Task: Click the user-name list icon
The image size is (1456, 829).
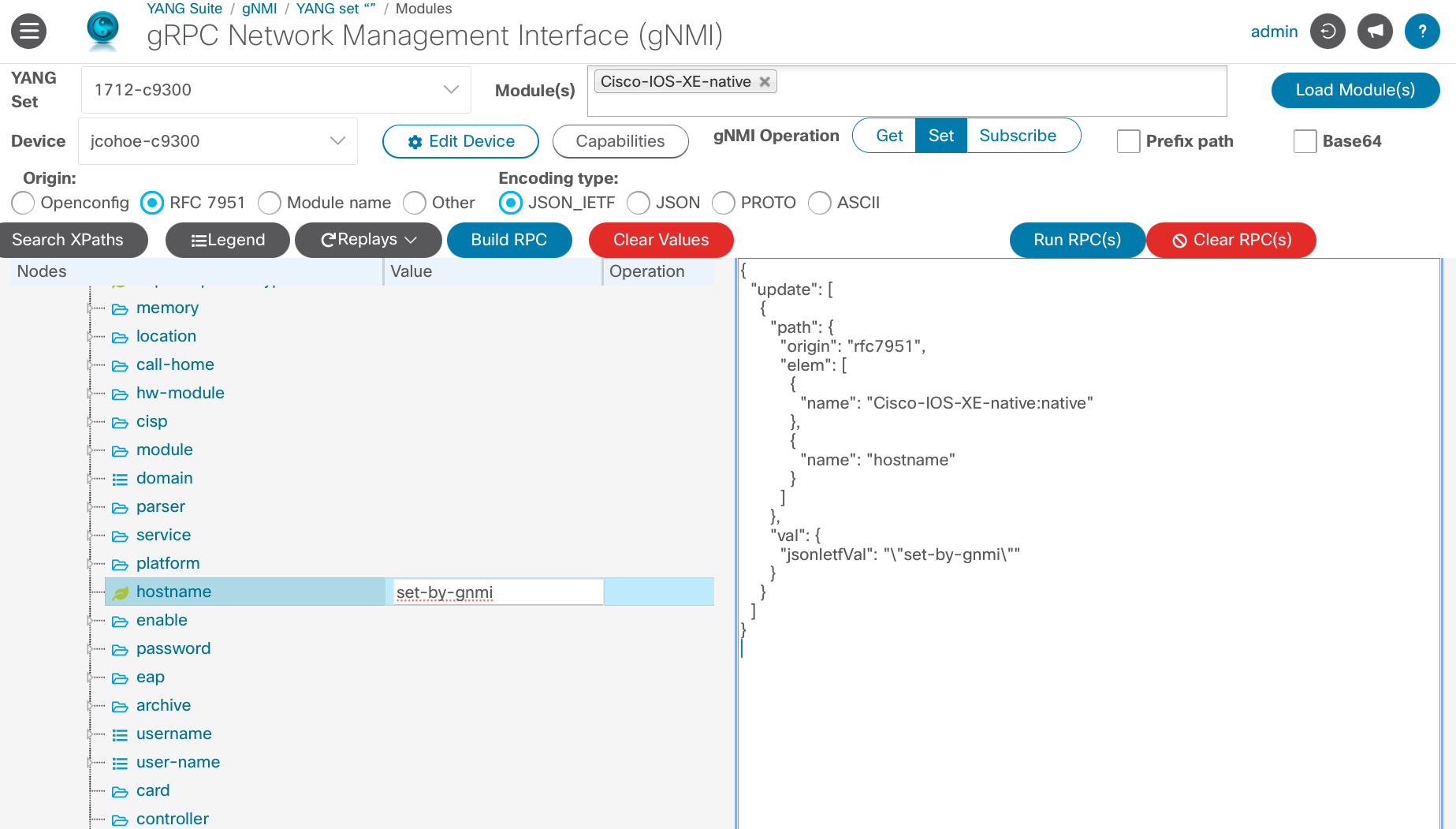Action: pos(120,763)
